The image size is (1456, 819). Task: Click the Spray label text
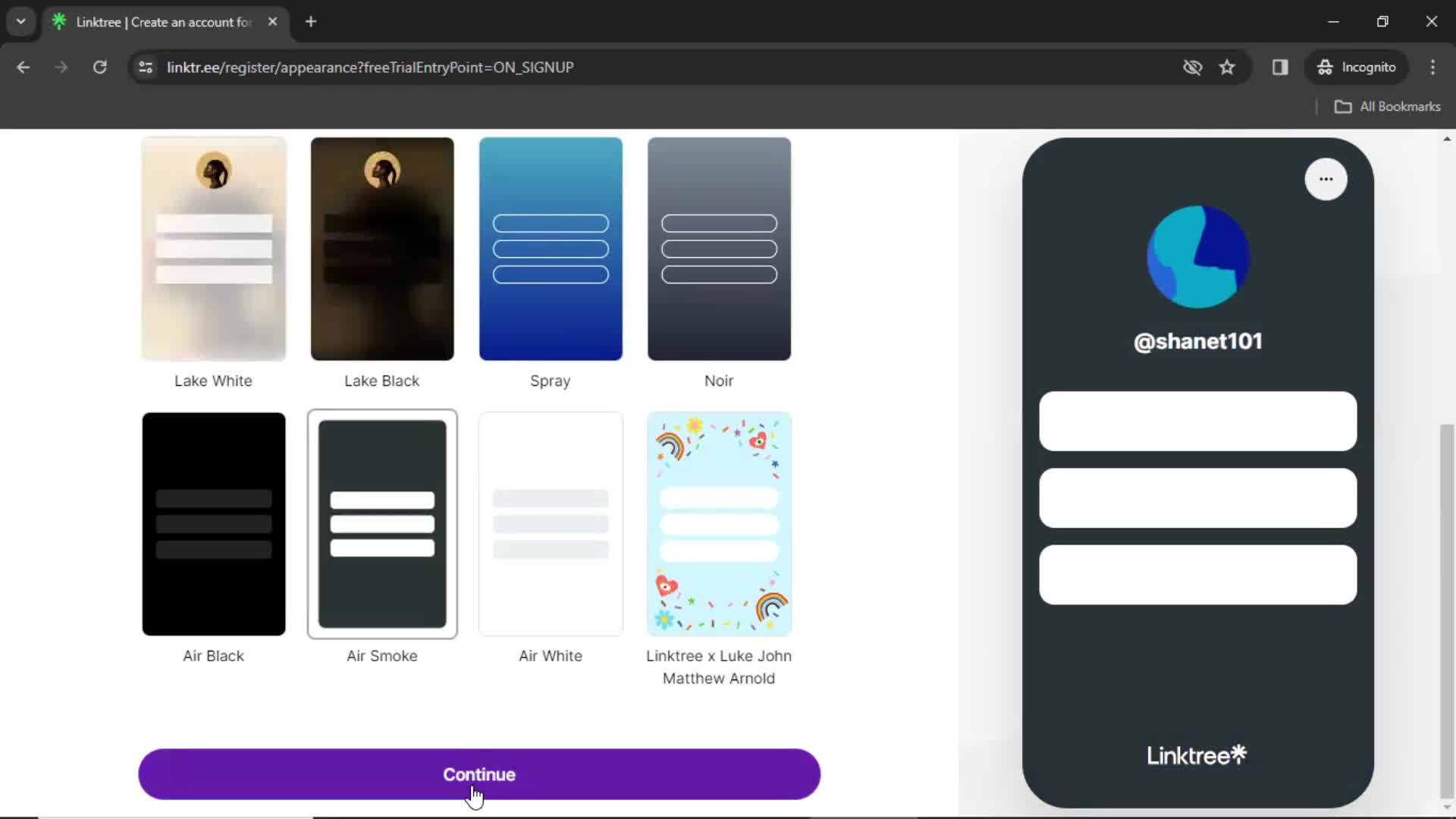pos(550,381)
